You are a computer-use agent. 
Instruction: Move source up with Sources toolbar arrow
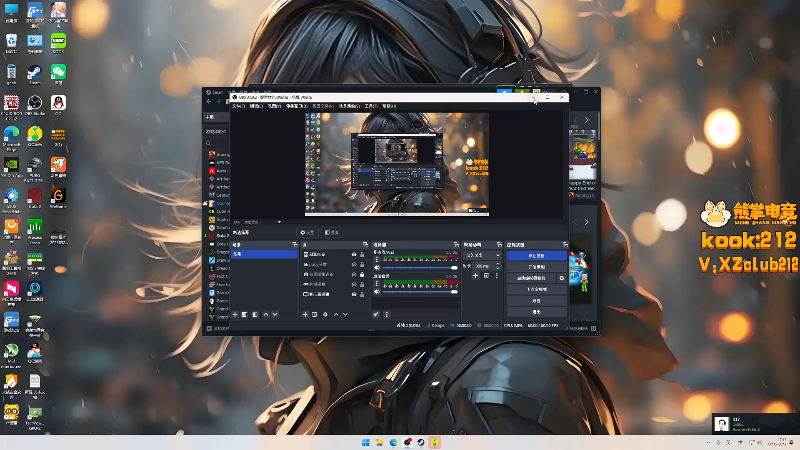point(336,314)
